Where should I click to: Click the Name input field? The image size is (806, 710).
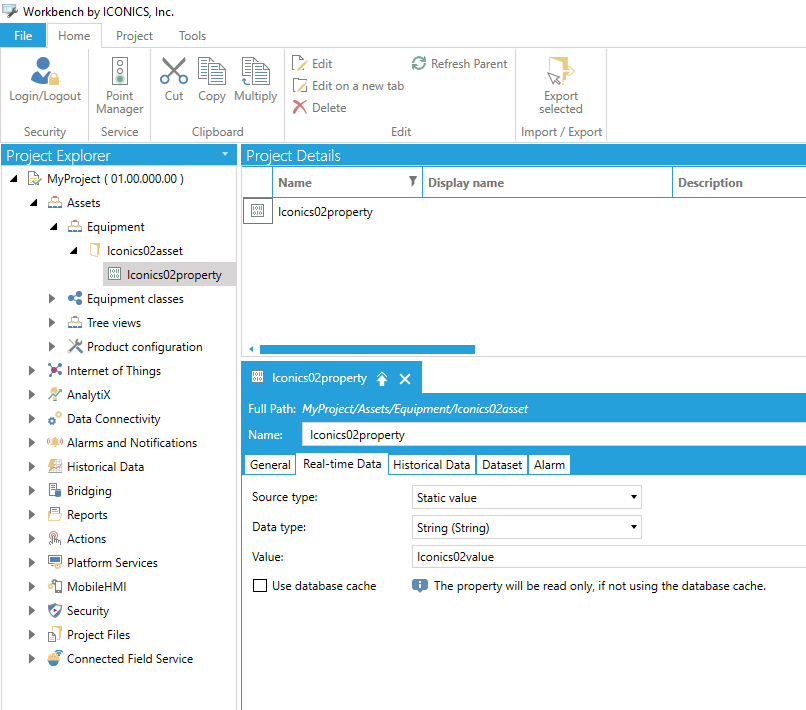point(554,435)
